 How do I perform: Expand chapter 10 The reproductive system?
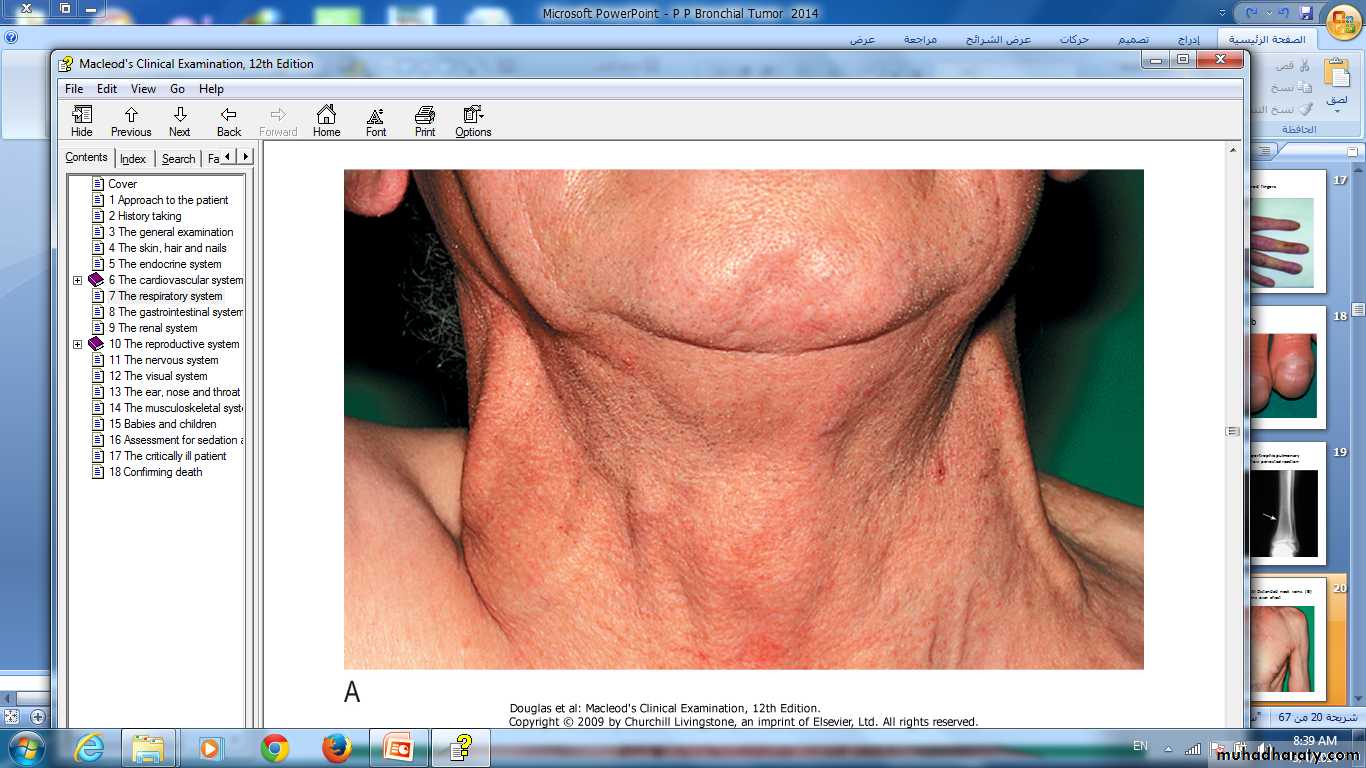(78, 344)
